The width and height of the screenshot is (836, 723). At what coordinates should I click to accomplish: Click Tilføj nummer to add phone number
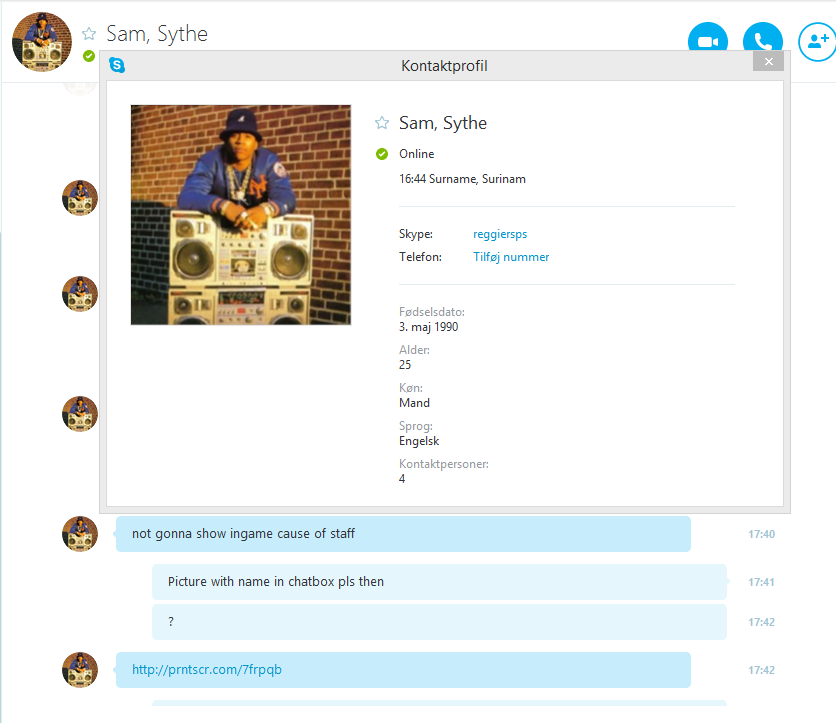pos(511,257)
